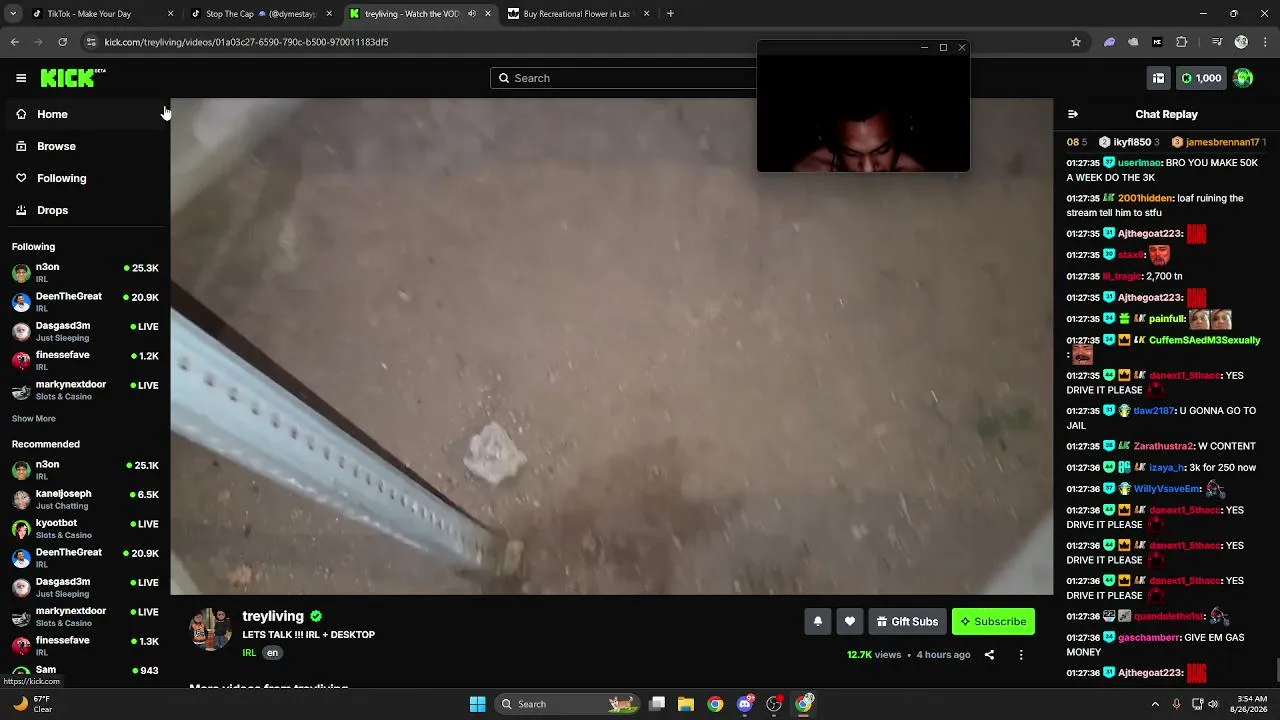Follow treyliving with the heart button

pos(850,622)
